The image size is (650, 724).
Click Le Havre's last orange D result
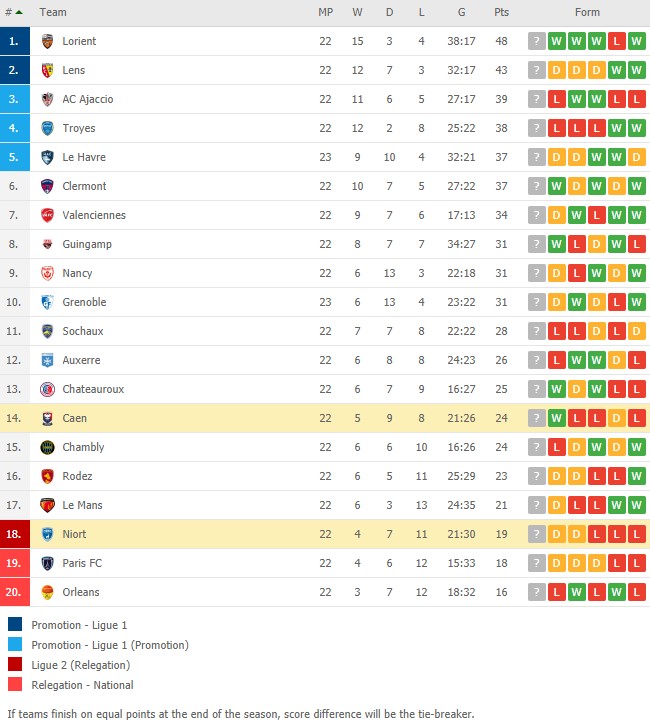636,157
